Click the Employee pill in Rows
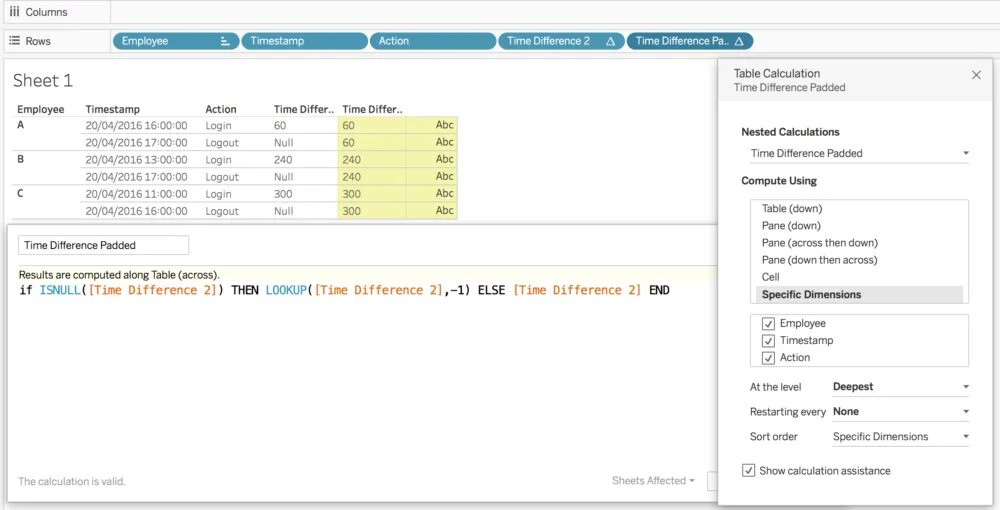This screenshot has height=510, width=1000. click(x=176, y=41)
